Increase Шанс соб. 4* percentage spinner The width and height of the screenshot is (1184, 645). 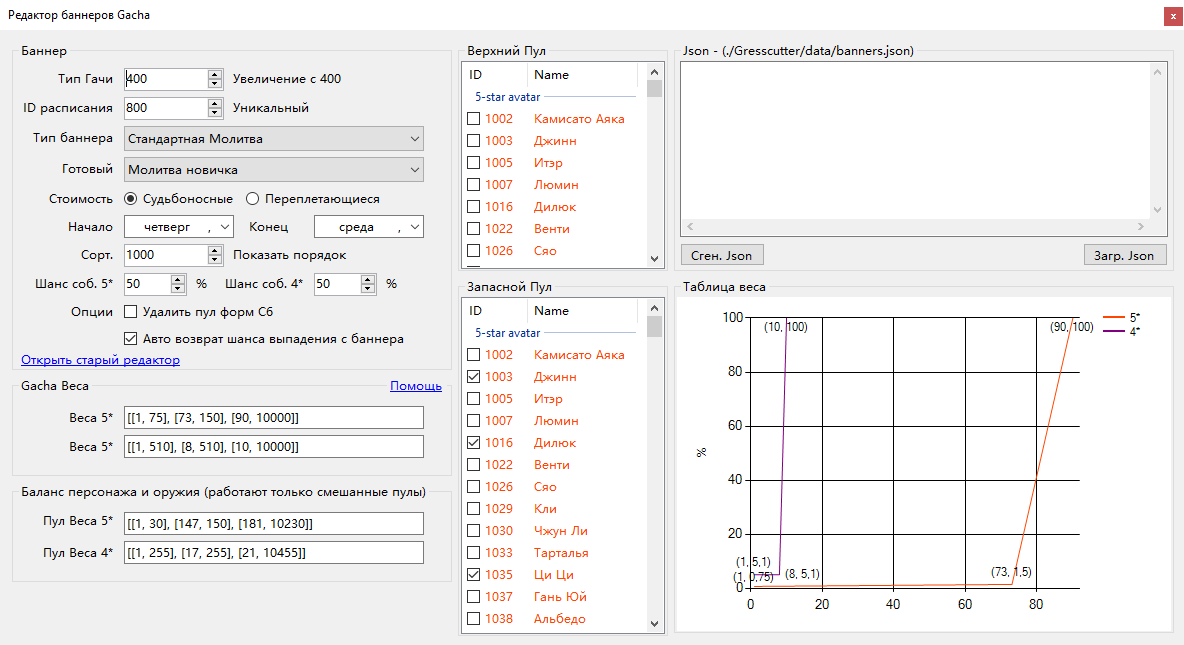point(369,280)
